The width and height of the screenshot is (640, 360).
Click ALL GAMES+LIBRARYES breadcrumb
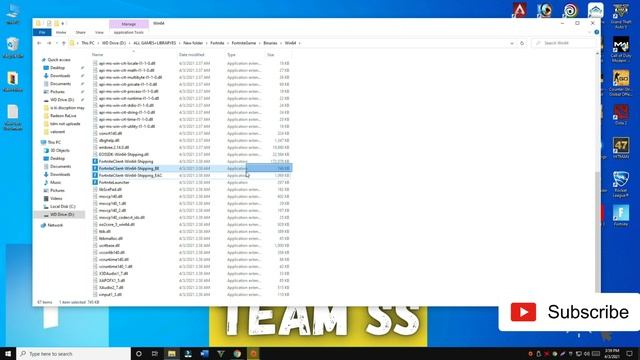pos(155,43)
